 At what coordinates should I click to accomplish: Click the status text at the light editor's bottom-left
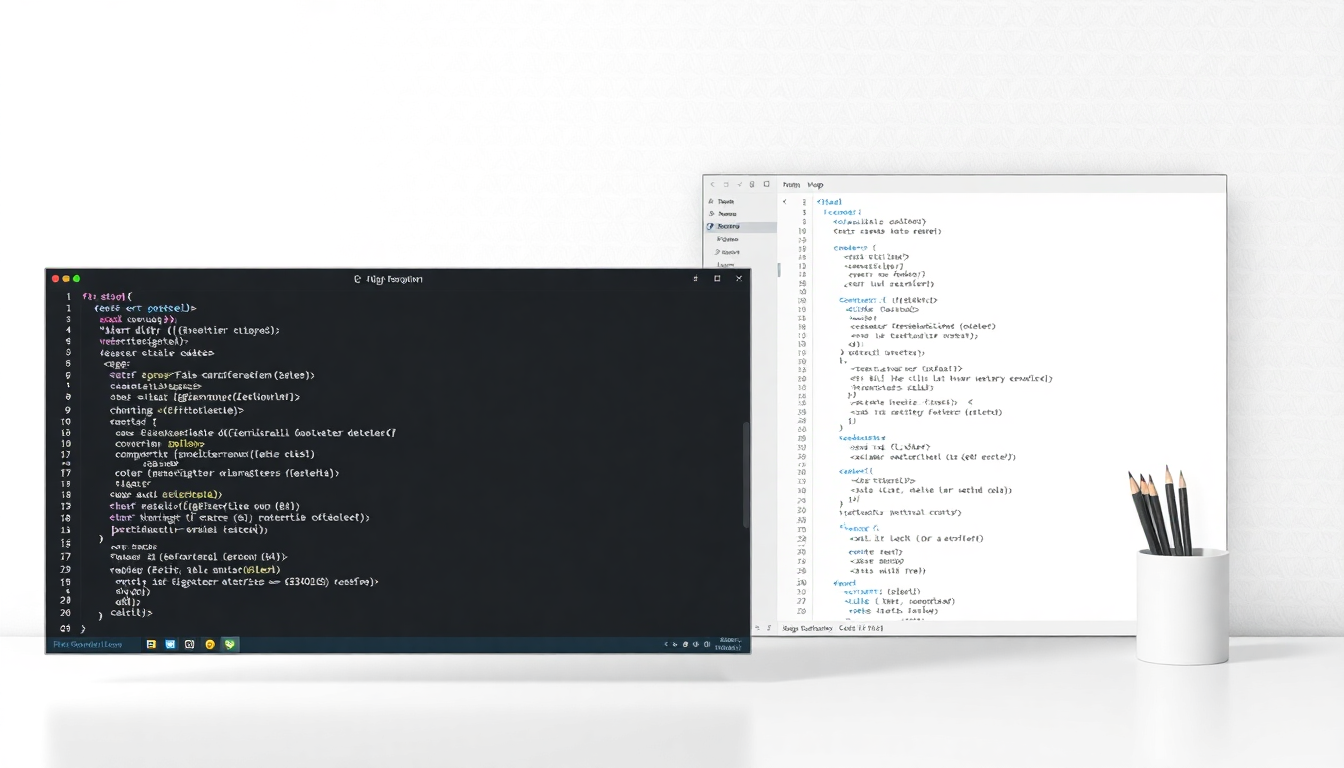tap(807, 628)
